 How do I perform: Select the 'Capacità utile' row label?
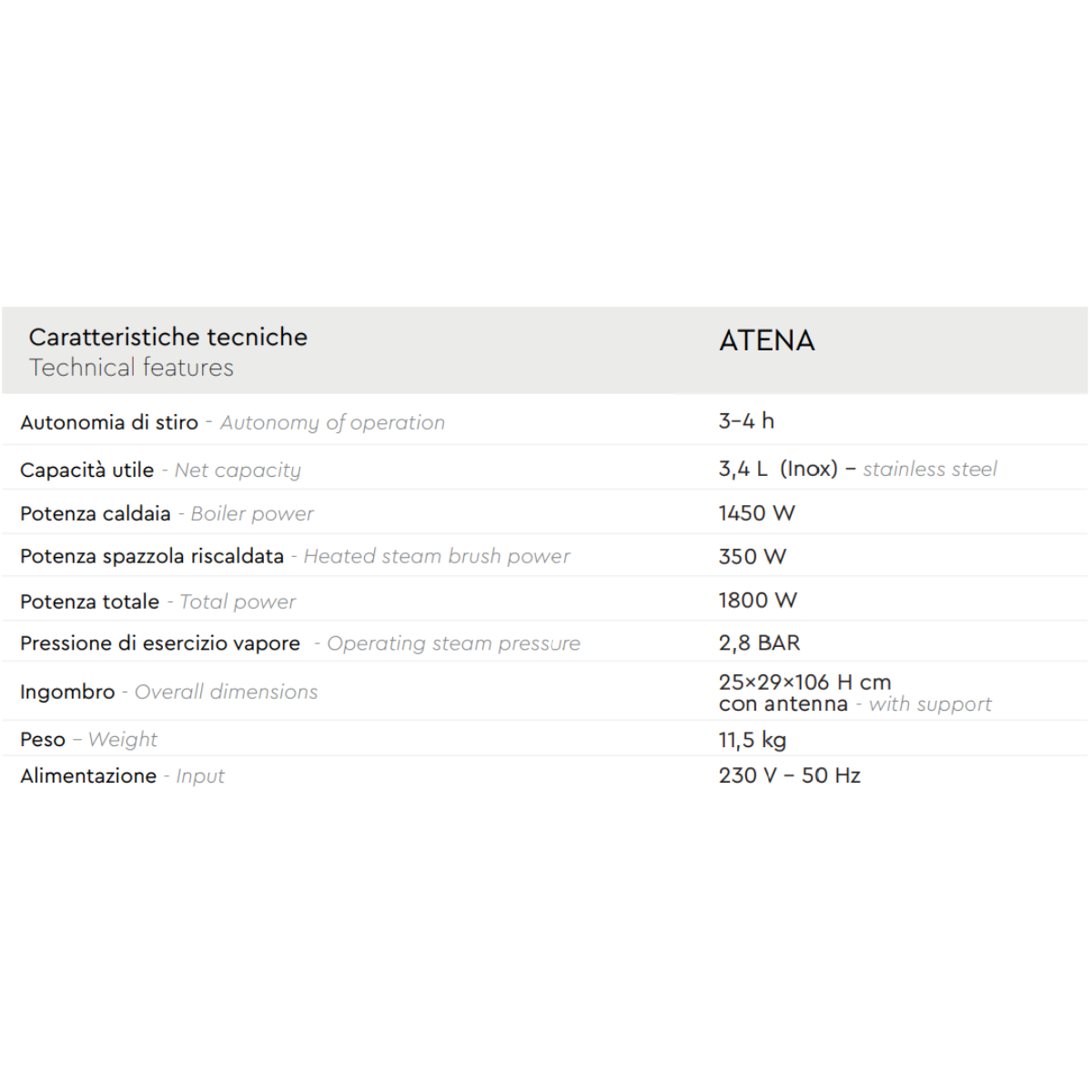[87, 470]
